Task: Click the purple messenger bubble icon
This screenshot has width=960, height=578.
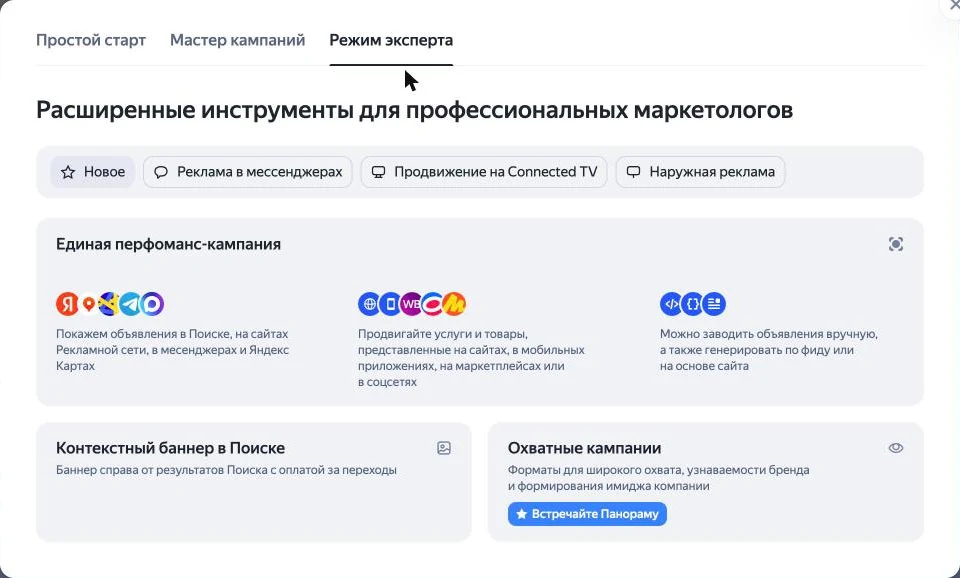Action: coord(152,304)
